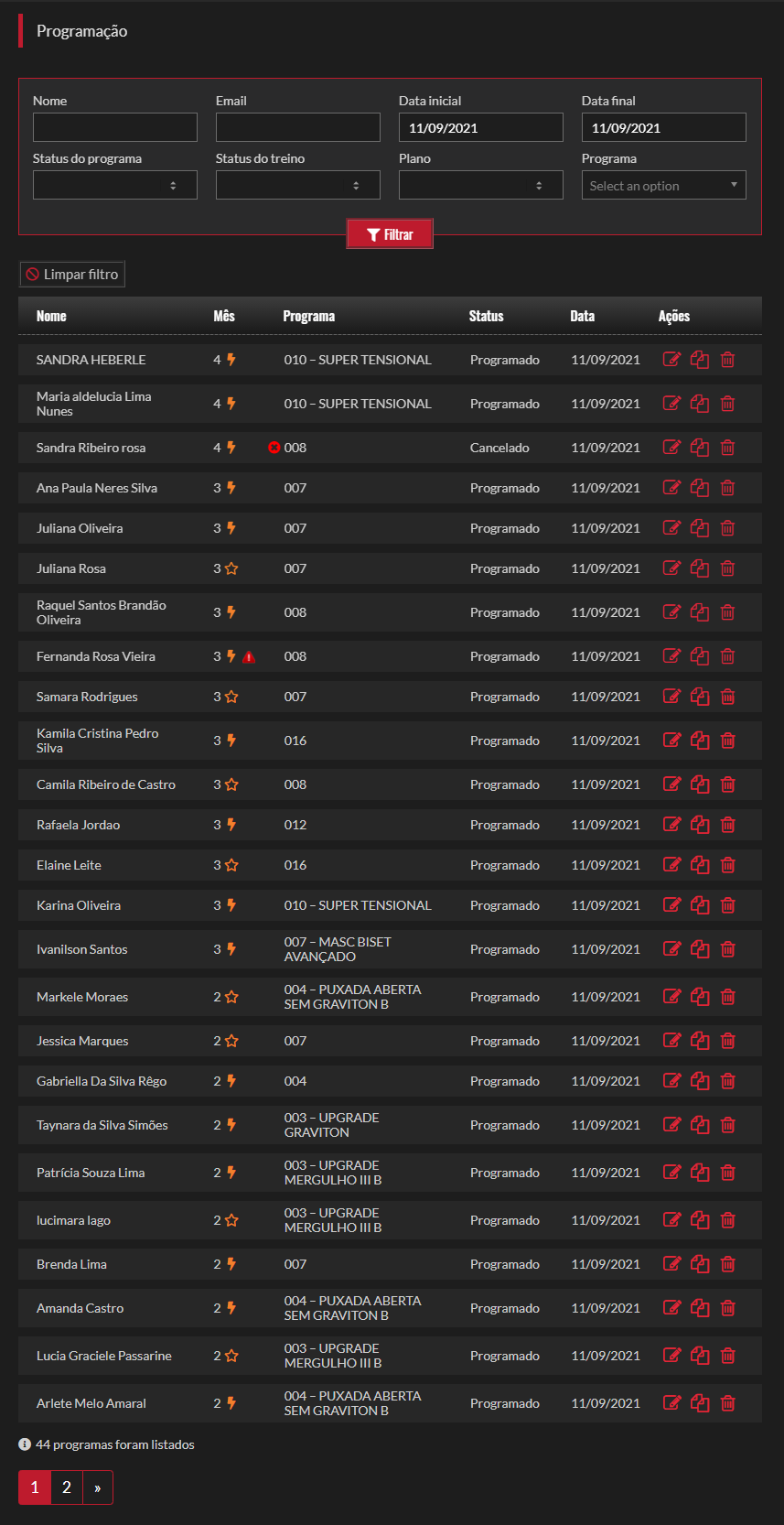
Task: Click the Nome input field
Action: coord(115,127)
